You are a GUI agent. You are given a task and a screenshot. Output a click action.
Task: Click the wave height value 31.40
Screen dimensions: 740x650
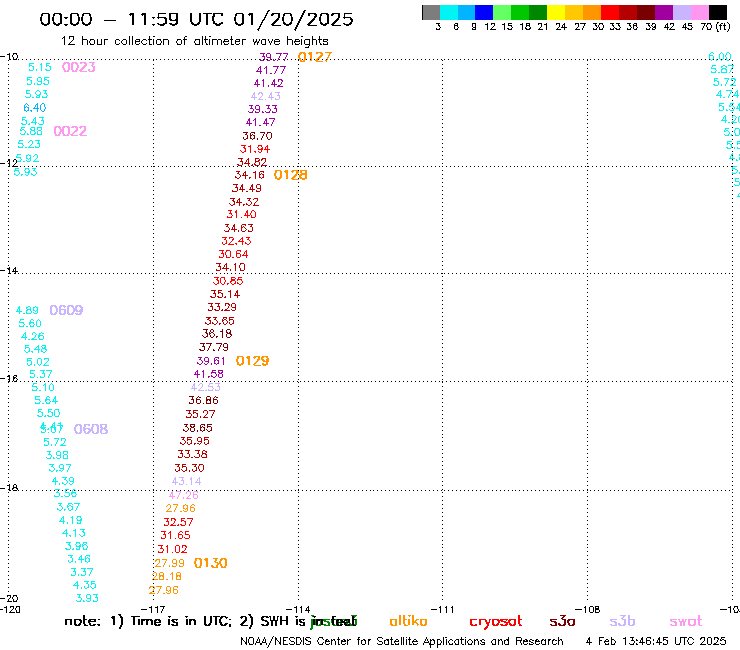[x=242, y=214]
